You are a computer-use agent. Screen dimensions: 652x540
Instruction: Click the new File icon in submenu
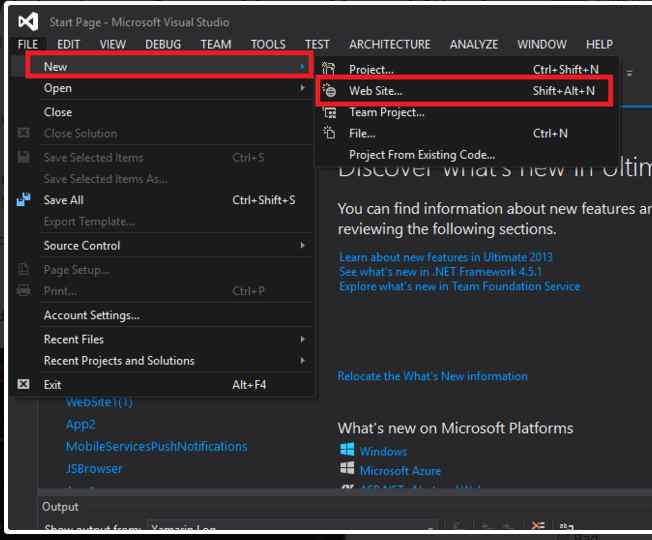(x=329, y=133)
